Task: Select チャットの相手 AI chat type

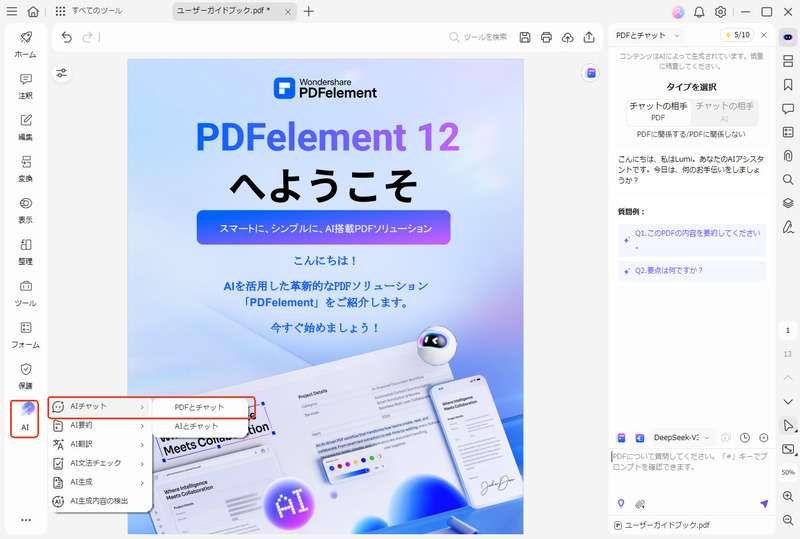Action: 724,111
